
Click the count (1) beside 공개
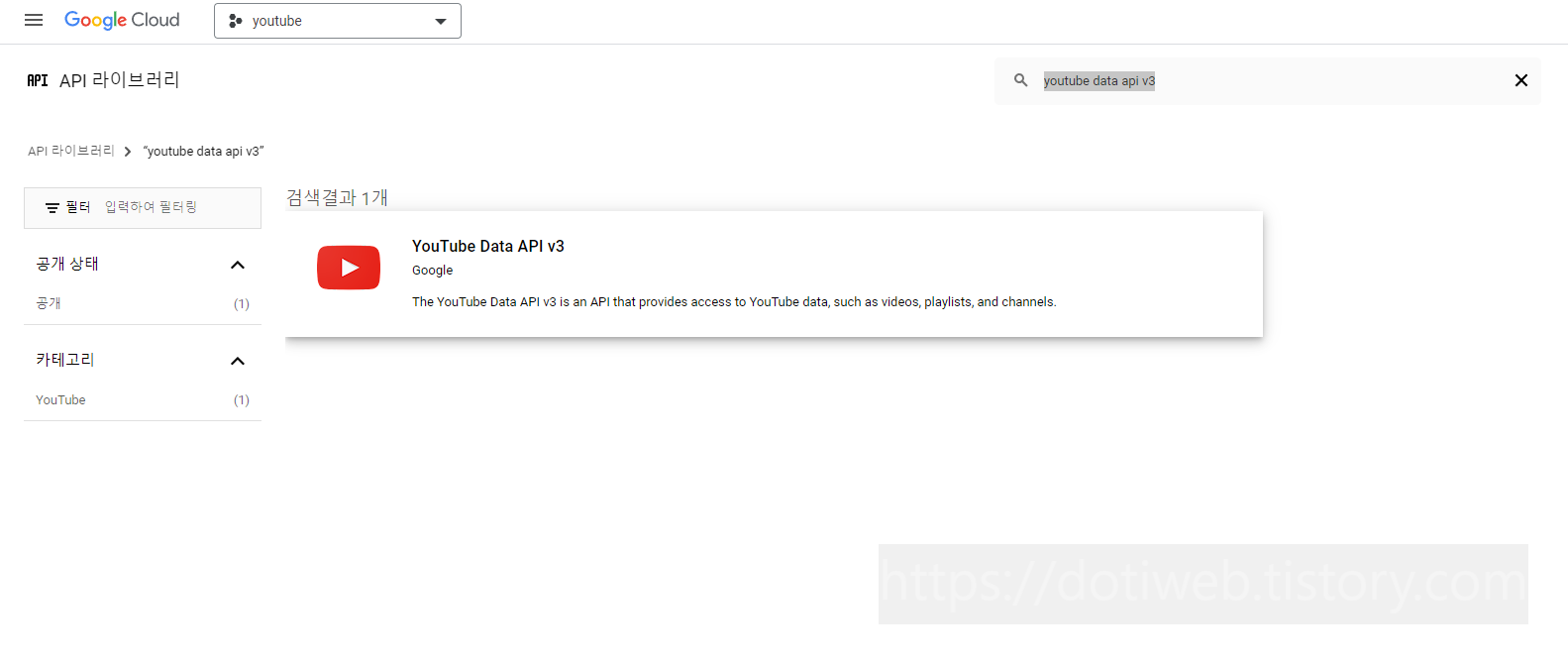(242, 304)
